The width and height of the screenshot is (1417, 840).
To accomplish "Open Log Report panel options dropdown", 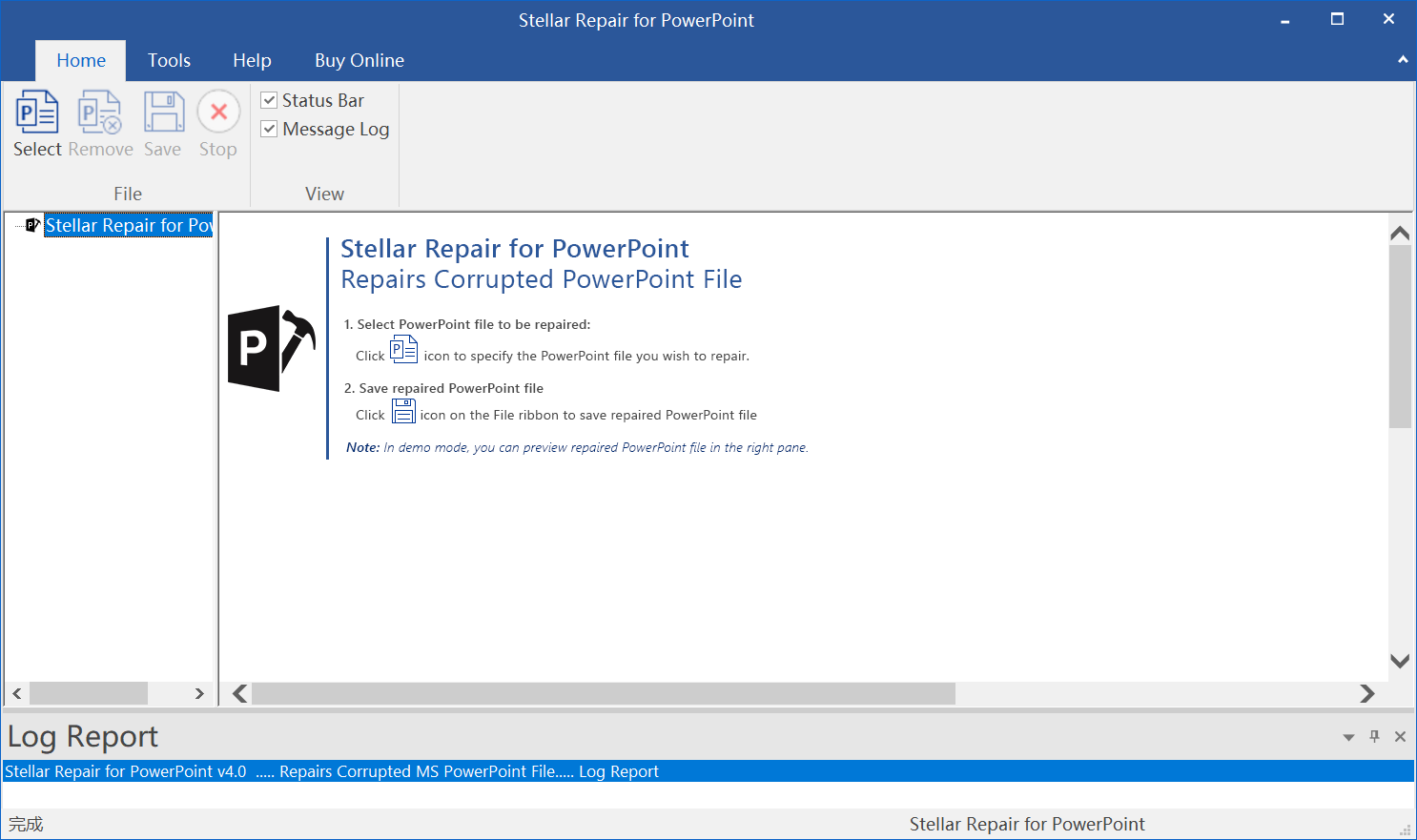I will (1348, 737).
